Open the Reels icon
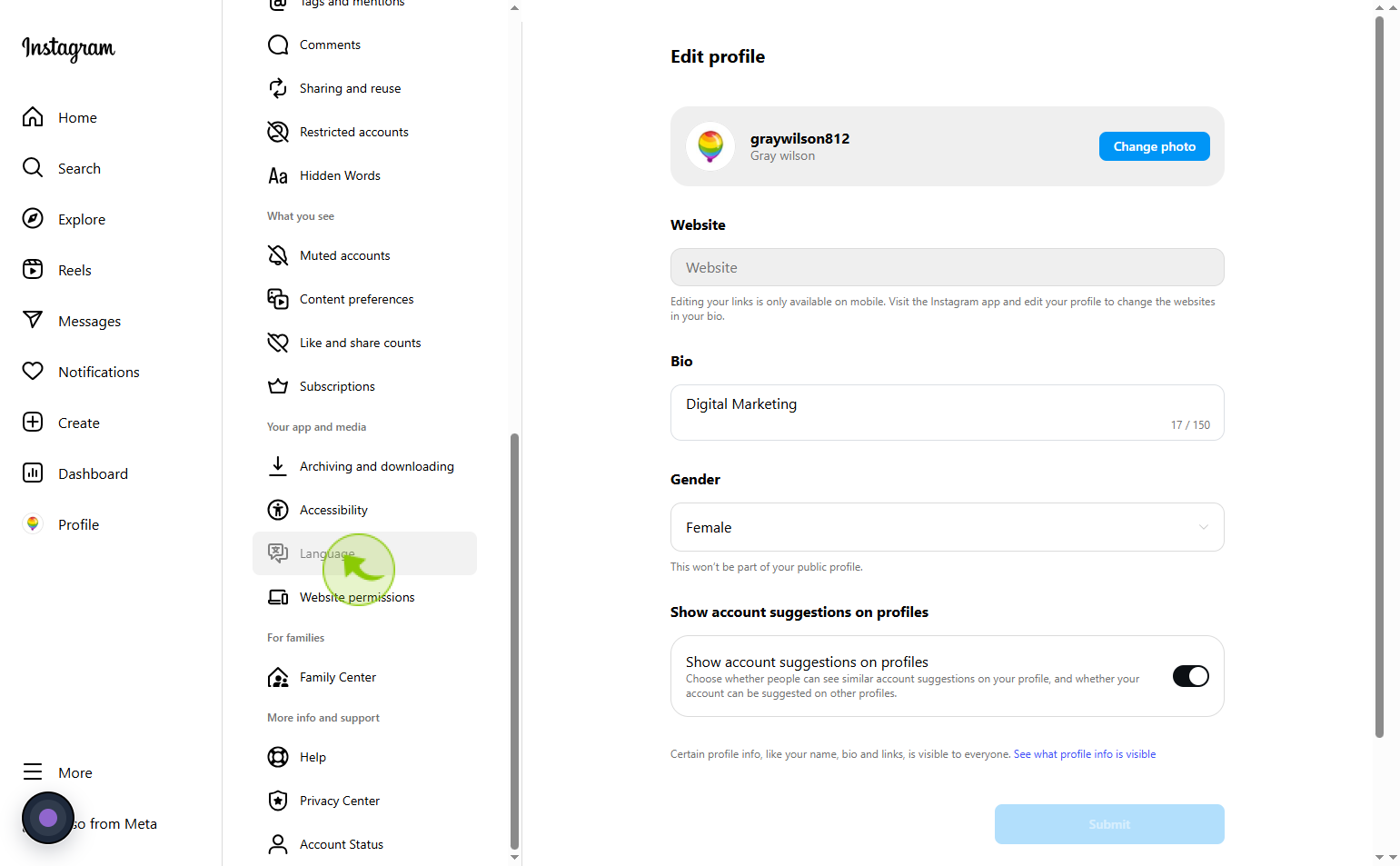 click(x=33, y=270)
